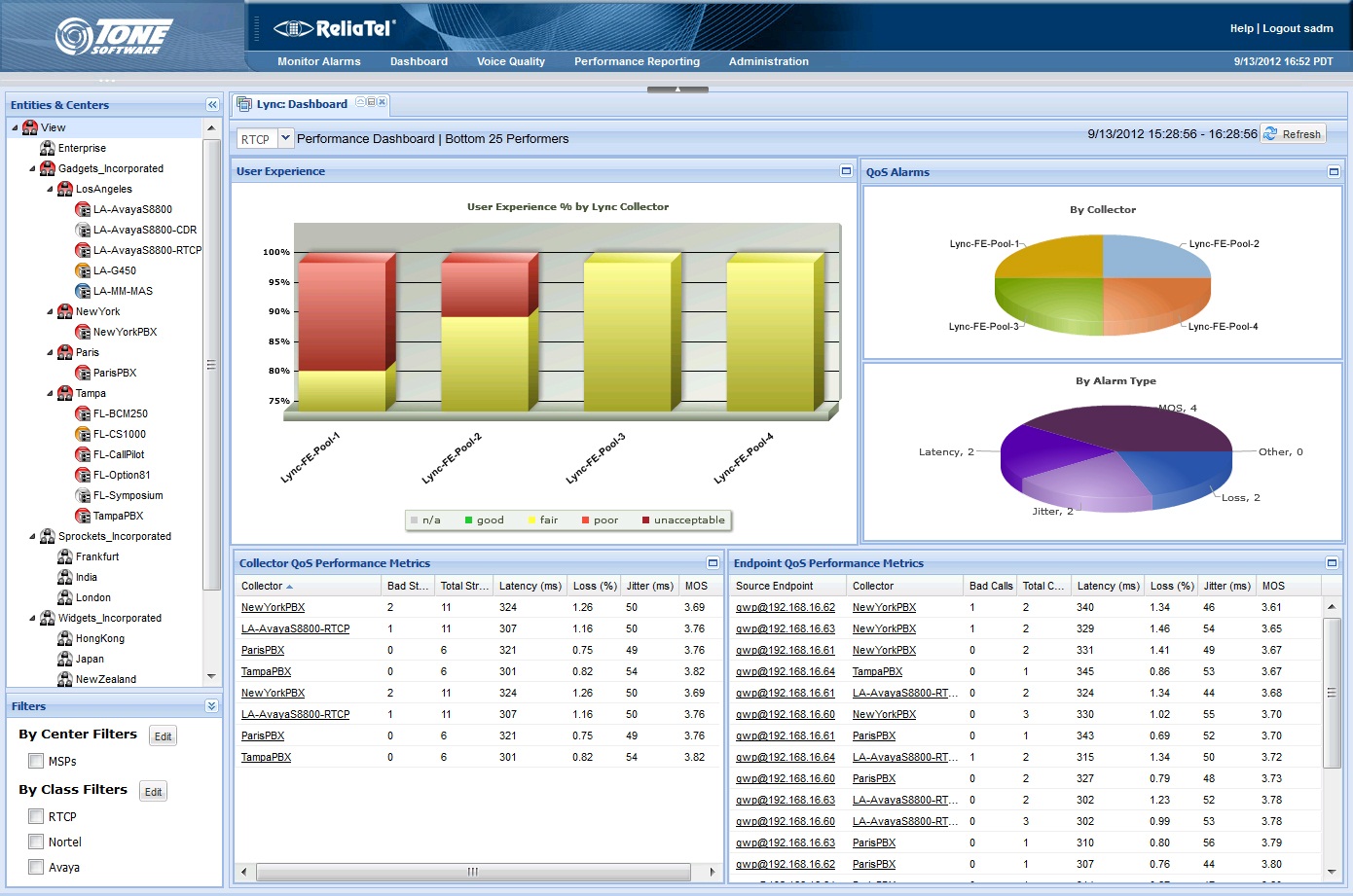This screenshot has height=896, width=1353.
Task: Click the ParisPBX tree icon
Action: coord(83,373)
